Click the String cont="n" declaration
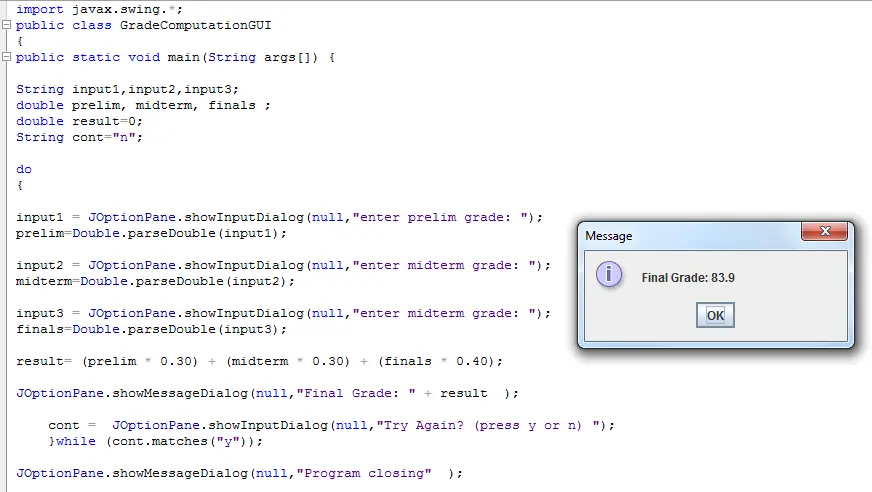Screen dimensions: 872x492 79,137
